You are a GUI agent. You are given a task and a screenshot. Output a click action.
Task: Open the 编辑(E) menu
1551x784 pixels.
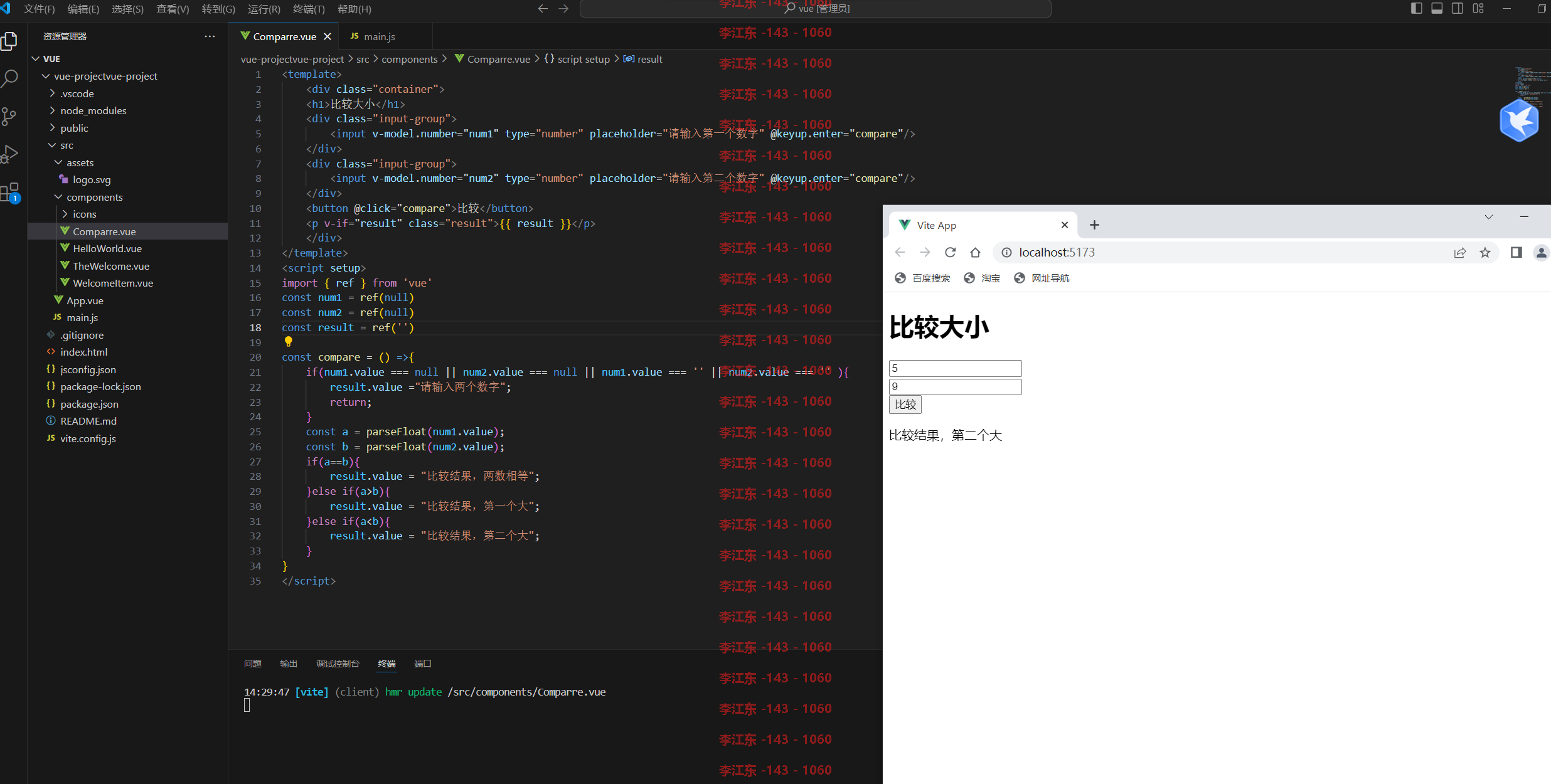tap(83, 9)
